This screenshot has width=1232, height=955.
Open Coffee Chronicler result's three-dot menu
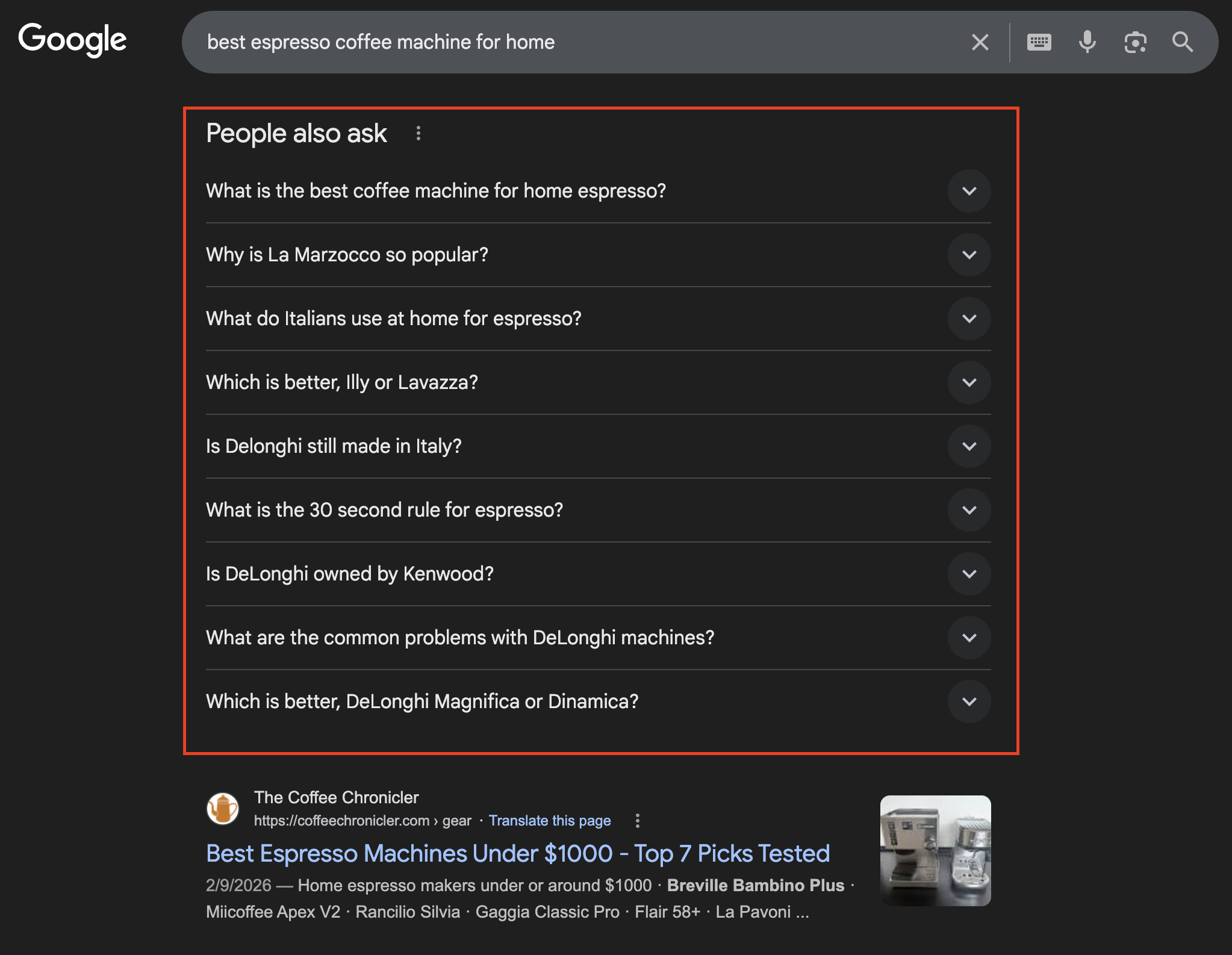coord(638,821)
